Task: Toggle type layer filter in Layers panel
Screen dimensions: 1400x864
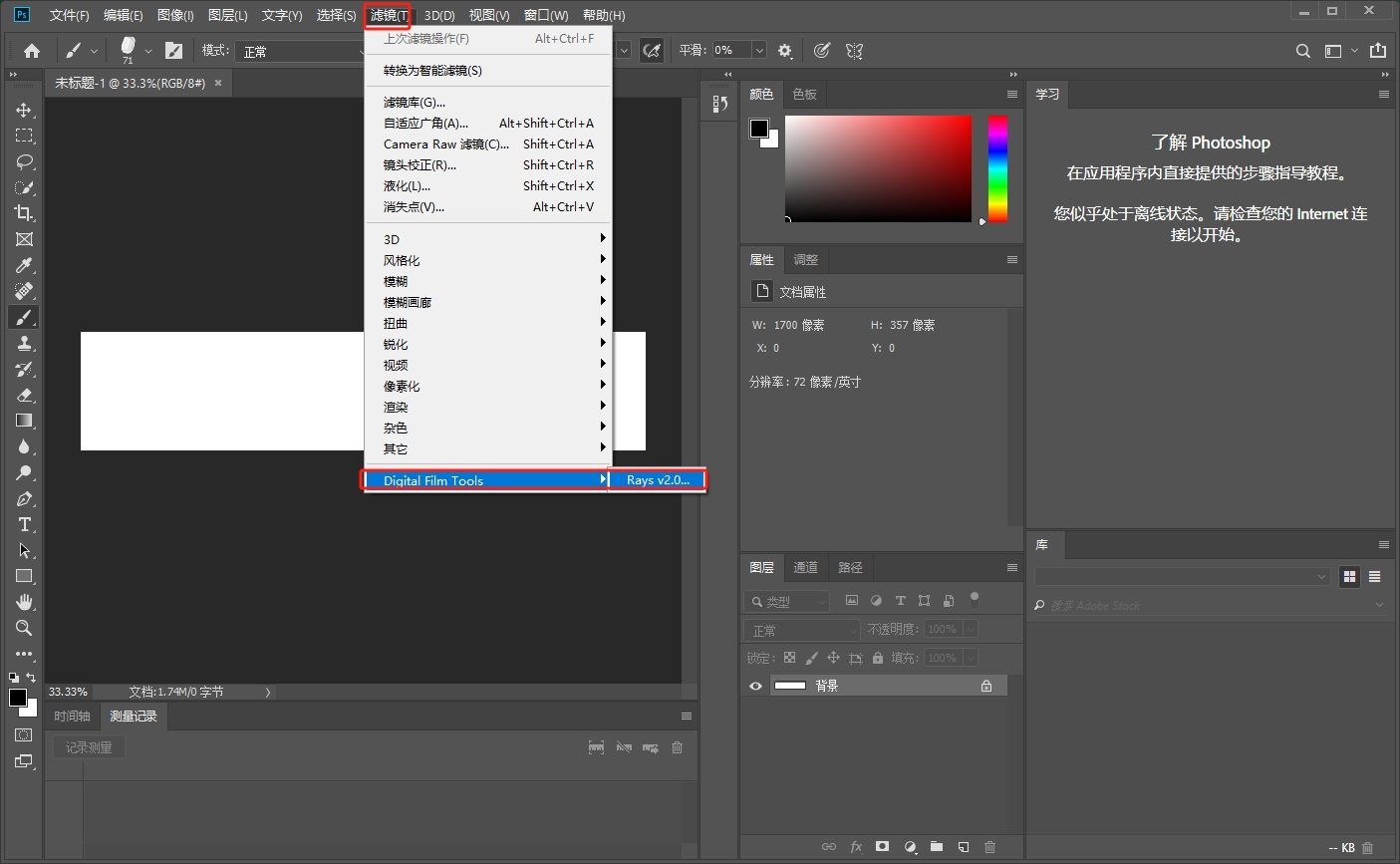Action: pos(900,601)
